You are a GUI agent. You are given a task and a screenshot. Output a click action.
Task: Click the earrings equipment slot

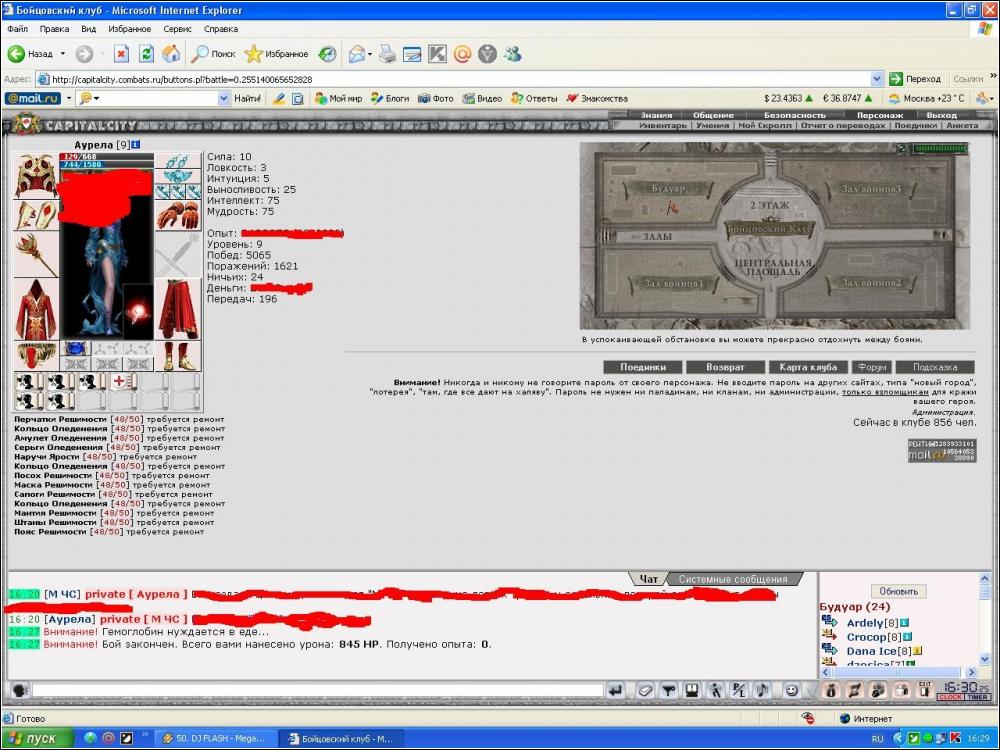(178, 160)
